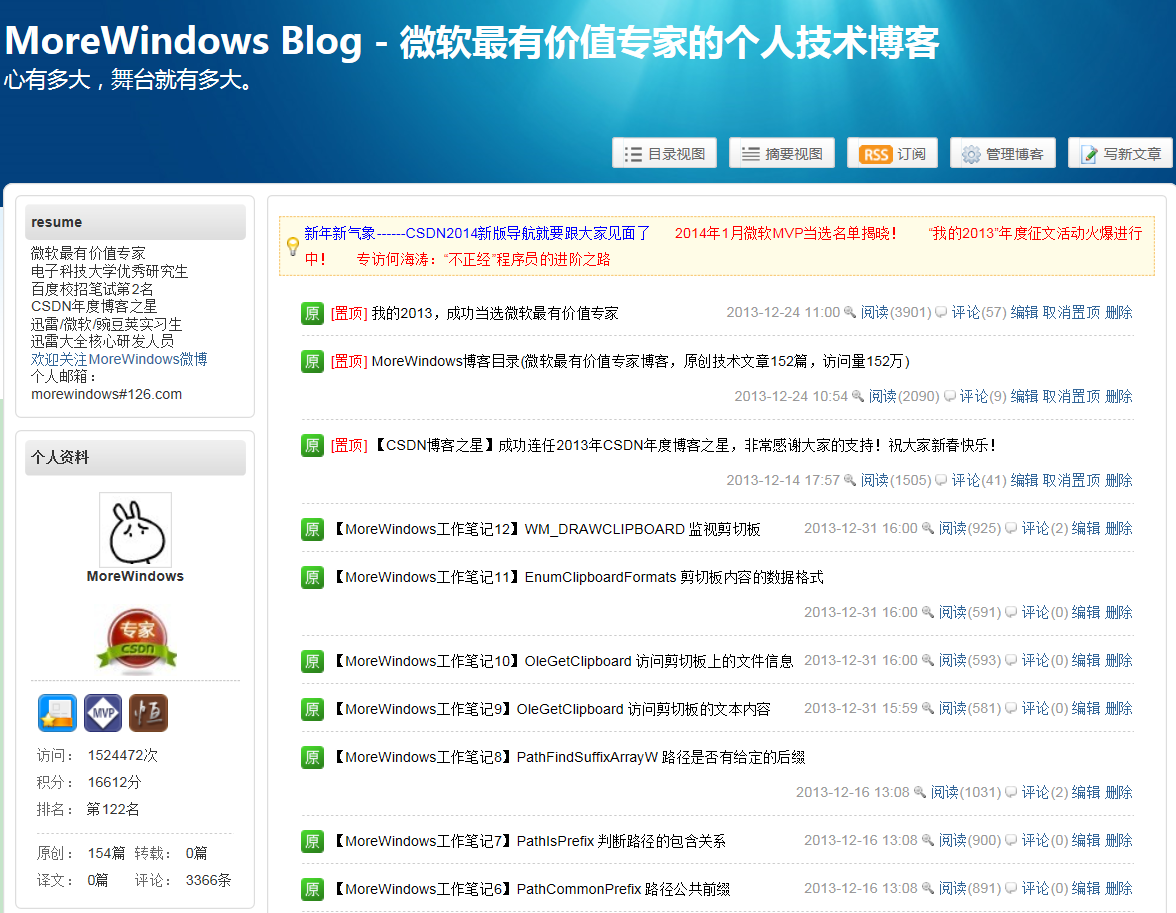Open CSDN博客之星 2013年度 post
Viewport: 1176px width, 913px height.
click(684, 445)
